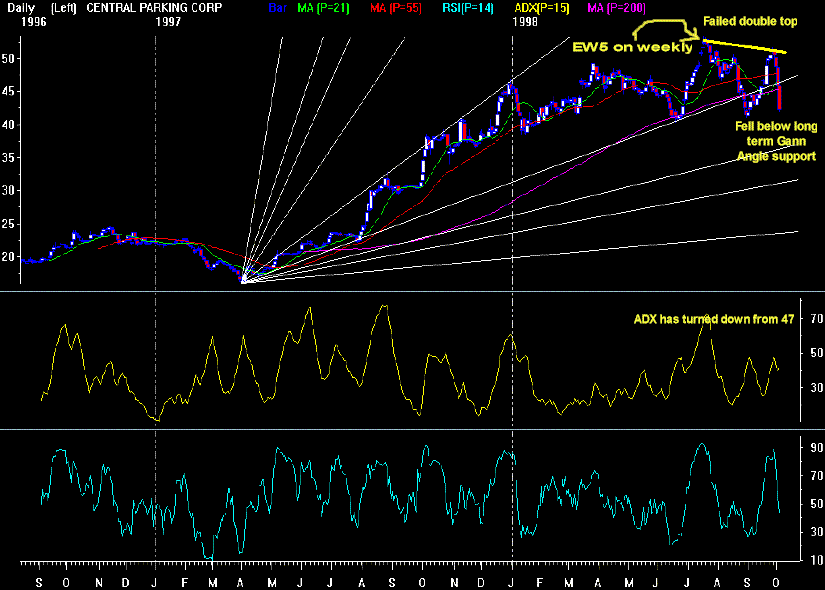Click the first "N" month label on time axis

click(99, 583)
